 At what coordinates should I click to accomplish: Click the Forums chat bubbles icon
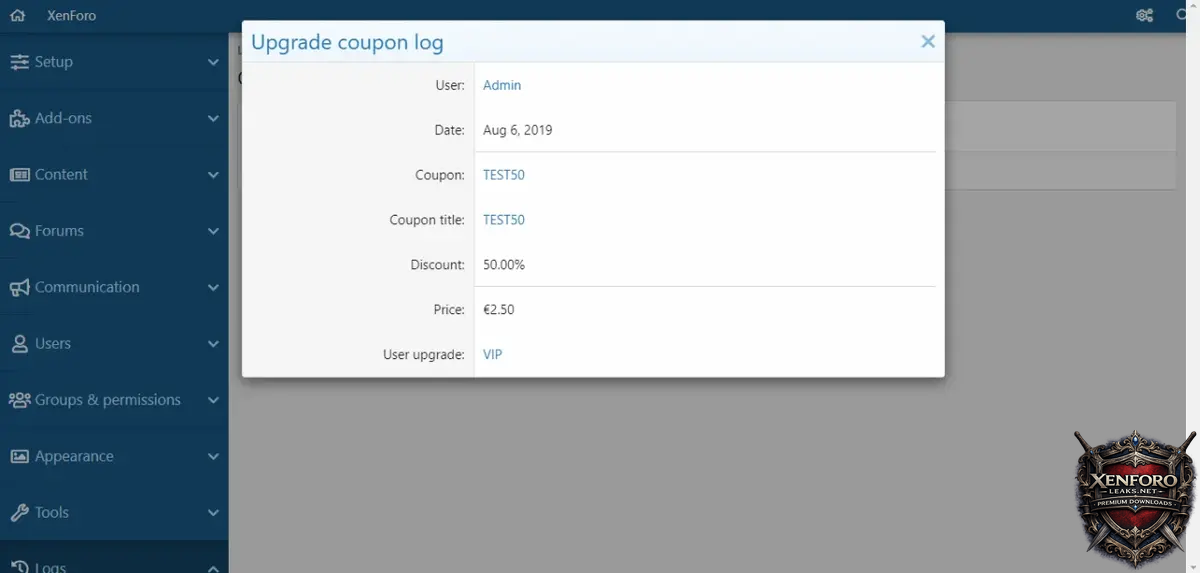(x=19, y=231)
